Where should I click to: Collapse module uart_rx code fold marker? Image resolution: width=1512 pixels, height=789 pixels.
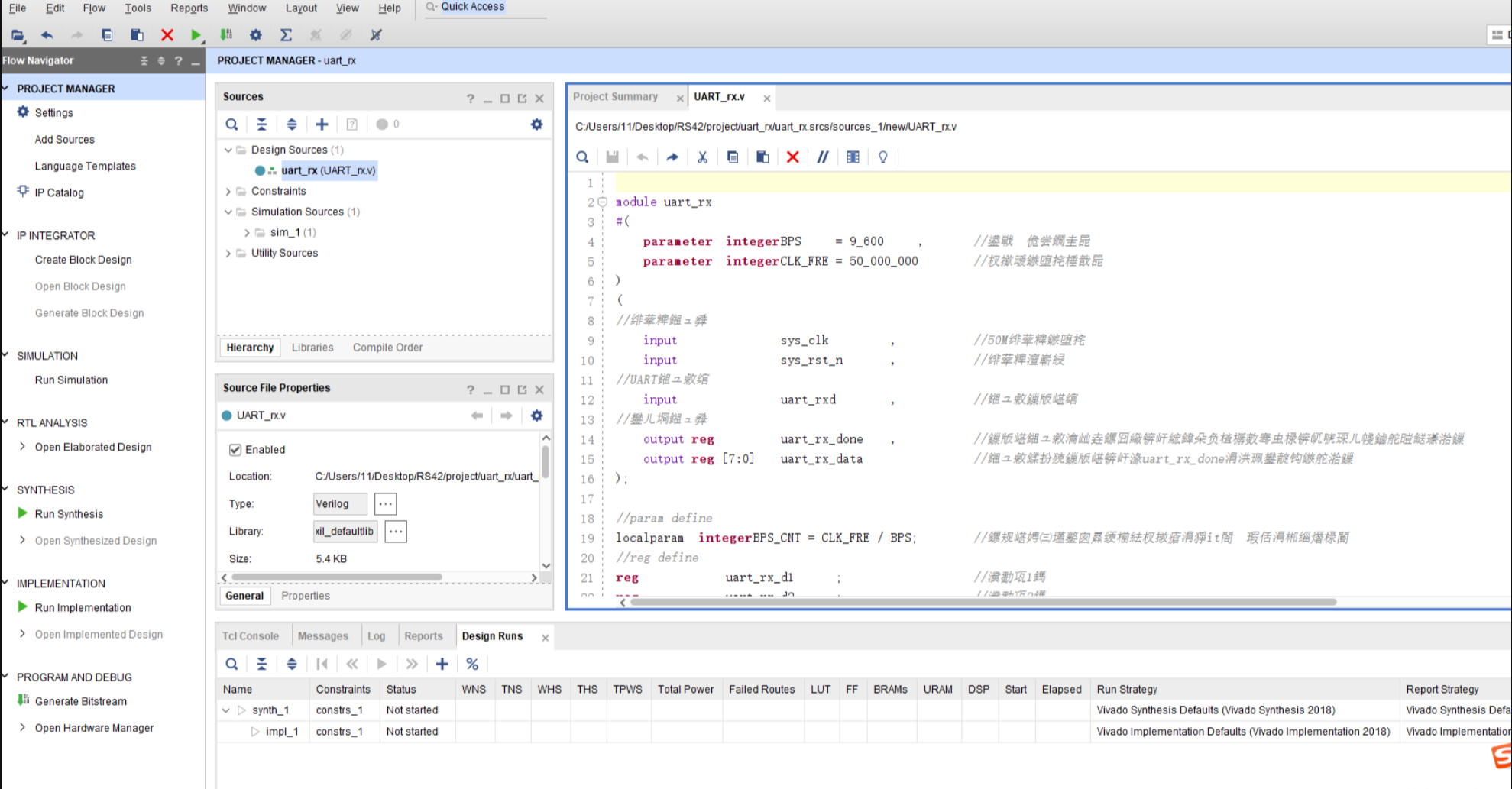[602, 202]
